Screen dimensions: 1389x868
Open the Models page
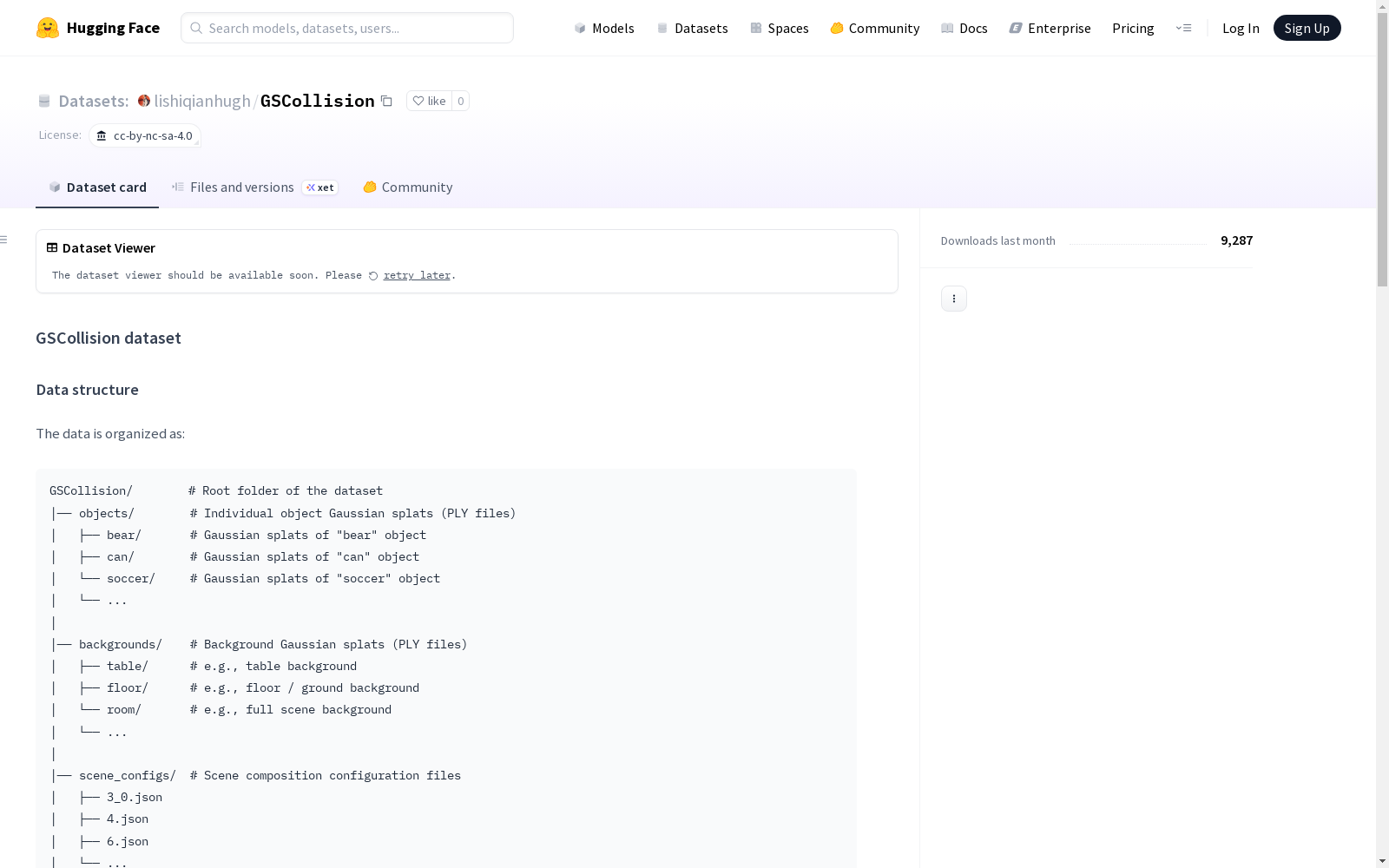604,28
